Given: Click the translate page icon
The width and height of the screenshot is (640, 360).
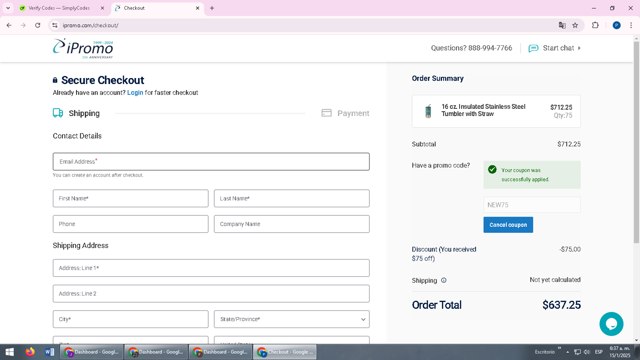Looking at the screenshot, I should coord(562,25).
